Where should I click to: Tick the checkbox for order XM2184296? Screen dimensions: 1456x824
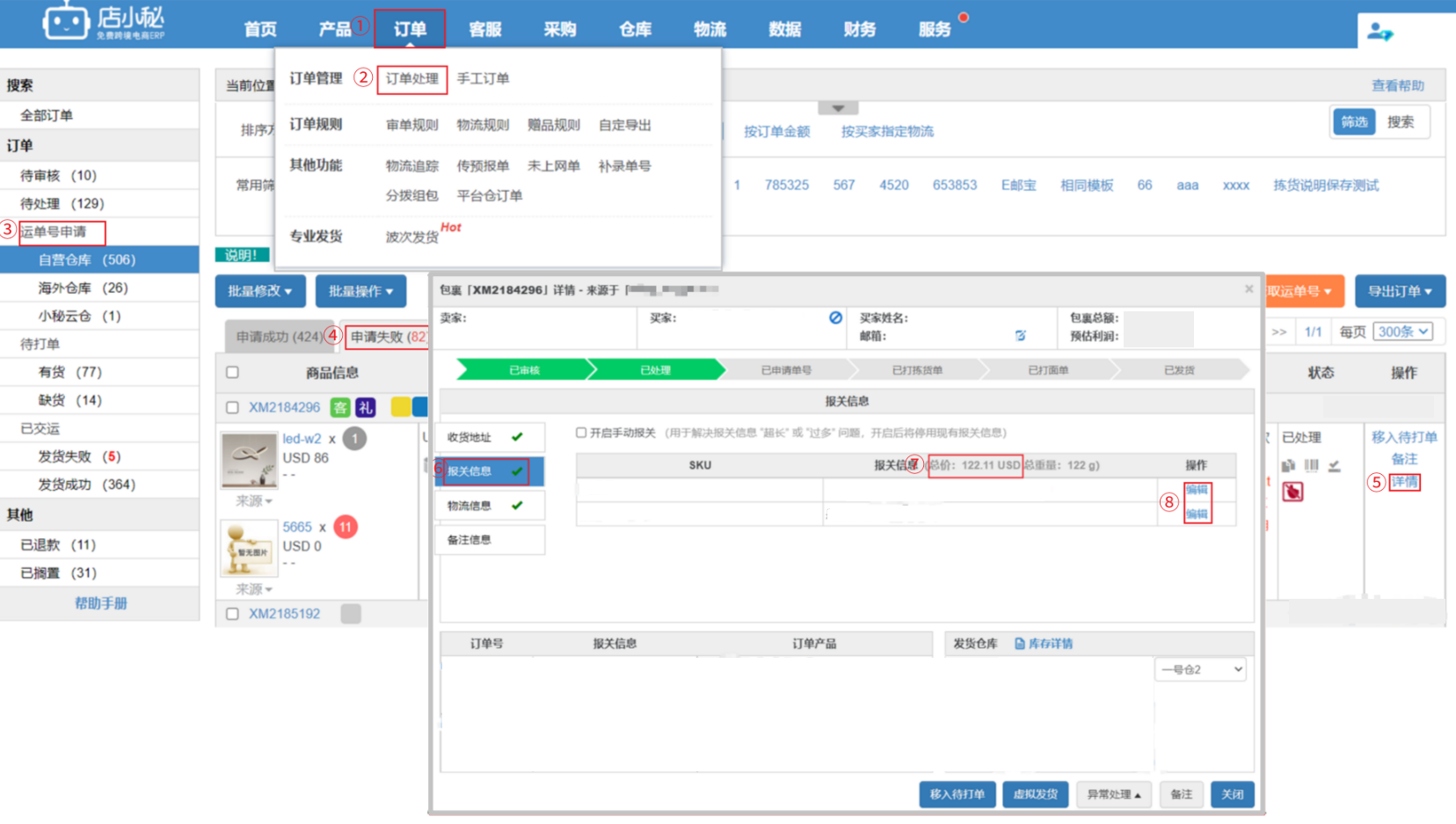click(232, 407)
